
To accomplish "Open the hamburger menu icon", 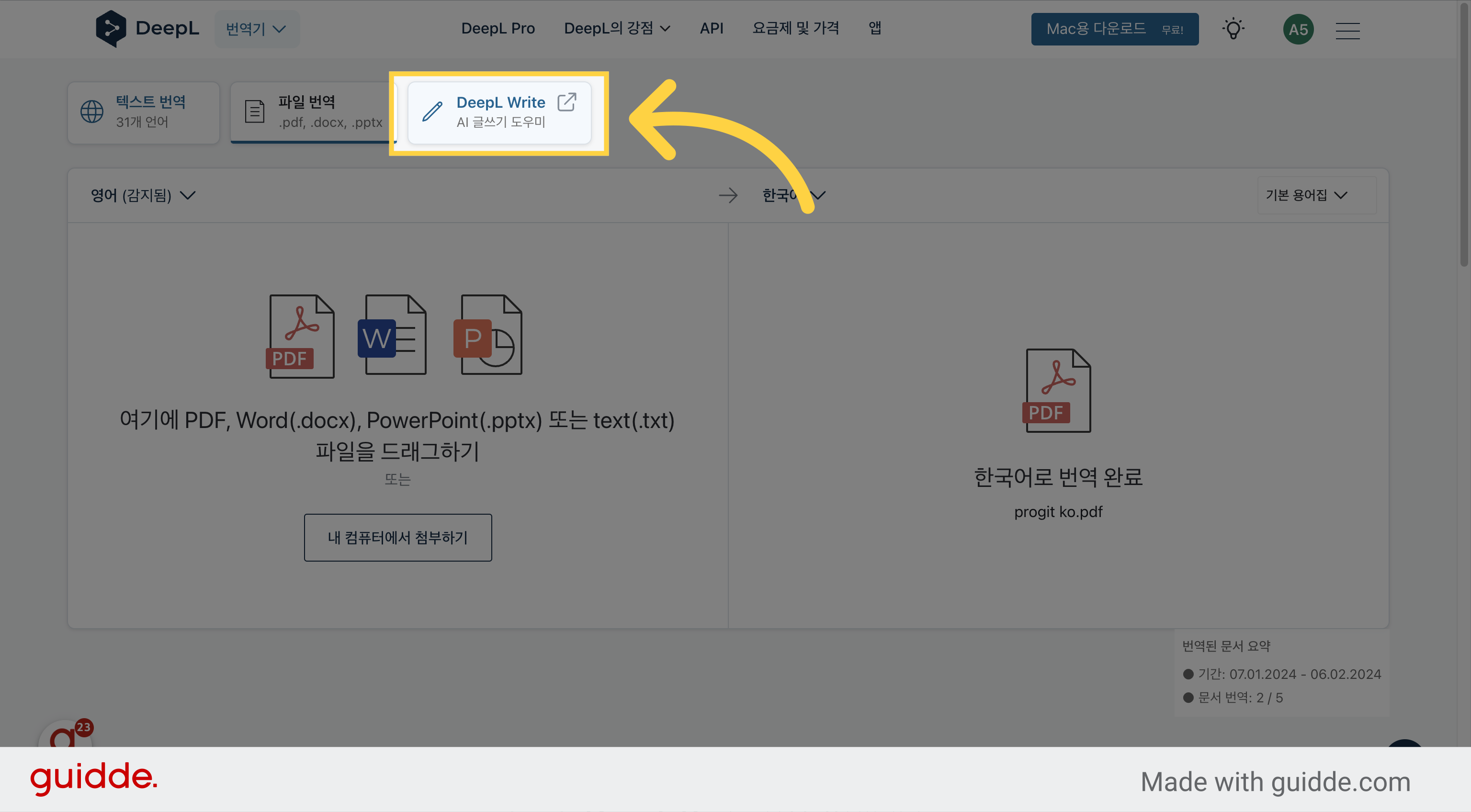I will point(1347,30).
